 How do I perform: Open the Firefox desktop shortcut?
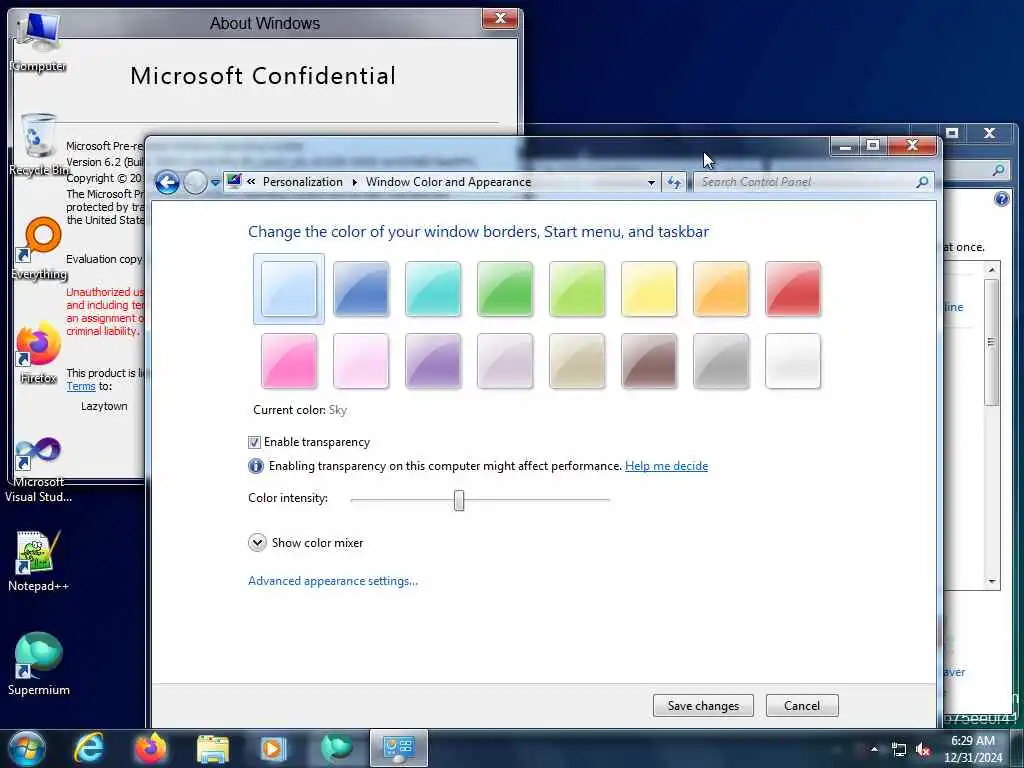(39, 353)
